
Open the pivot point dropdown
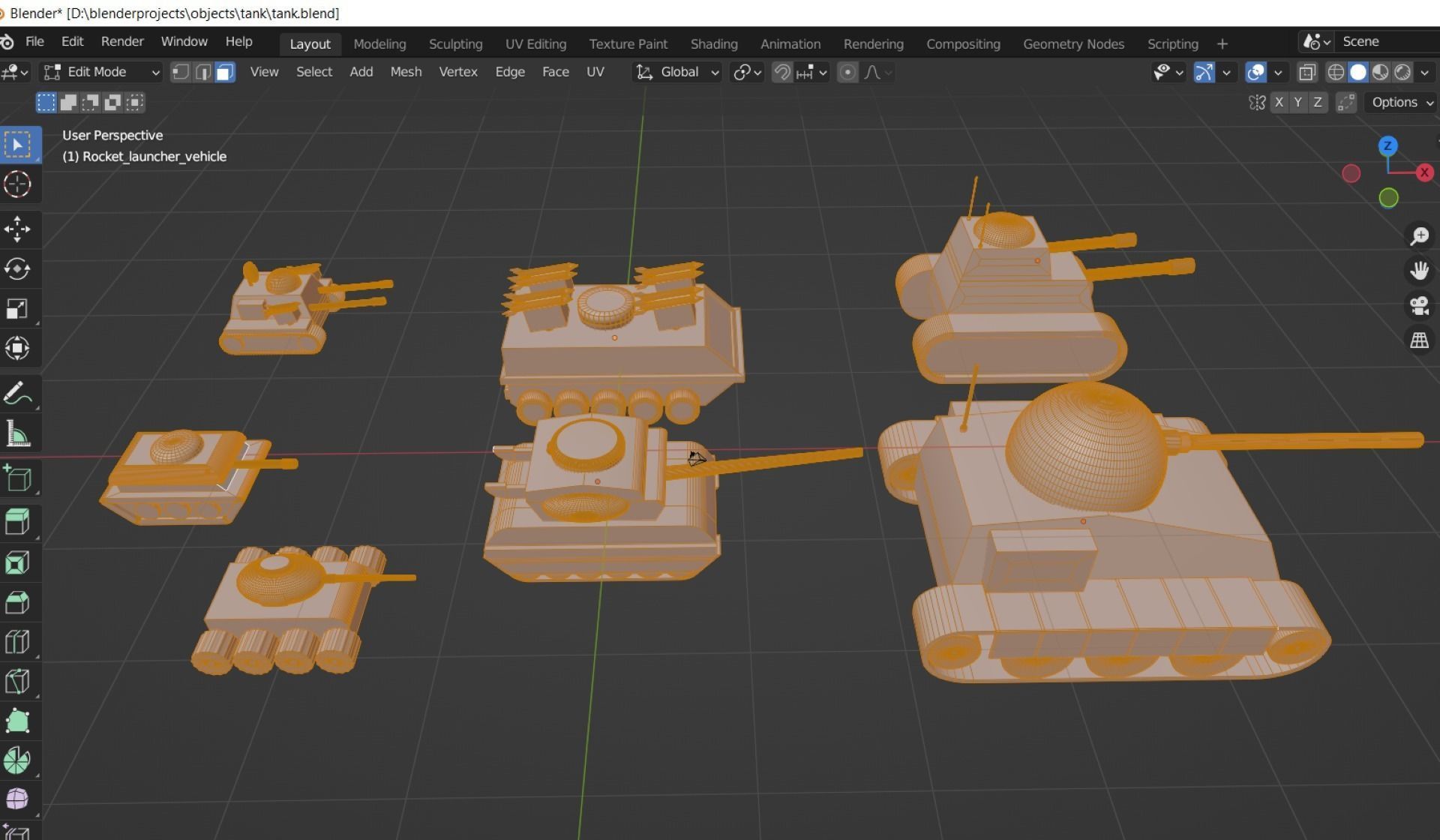(x=747, y=72)
